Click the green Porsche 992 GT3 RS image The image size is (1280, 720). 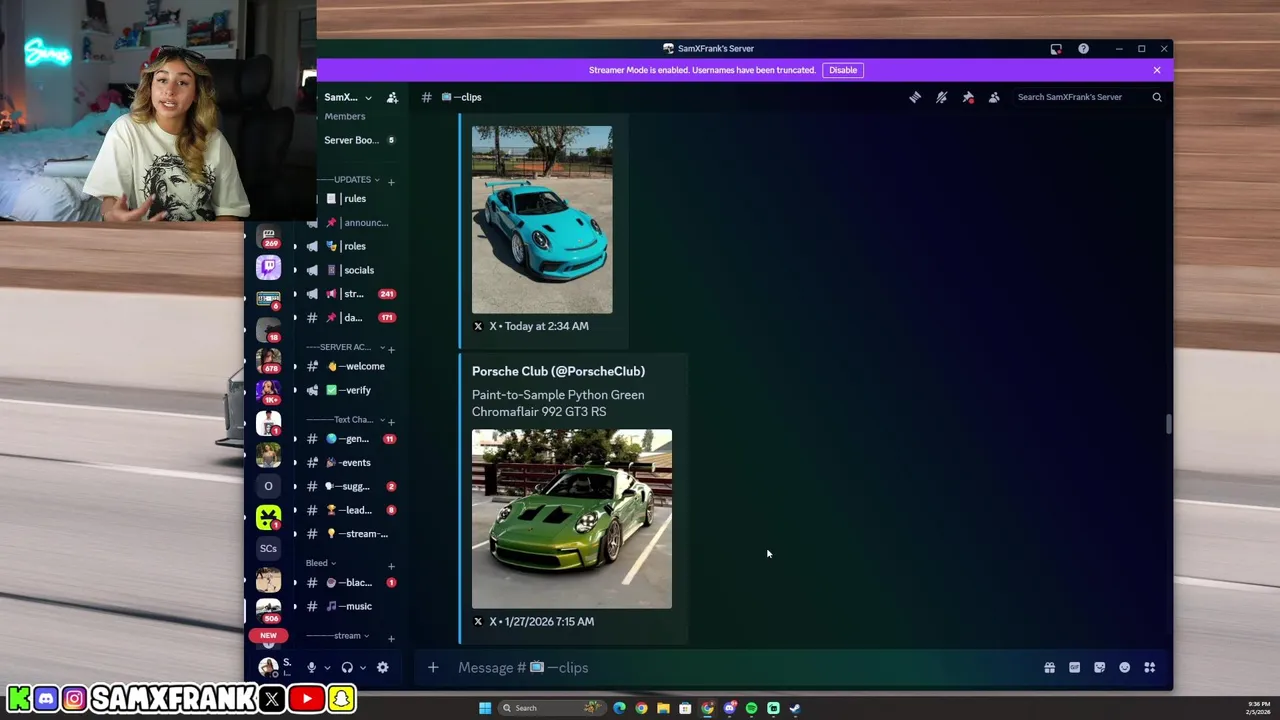click(x=572, y=519)
